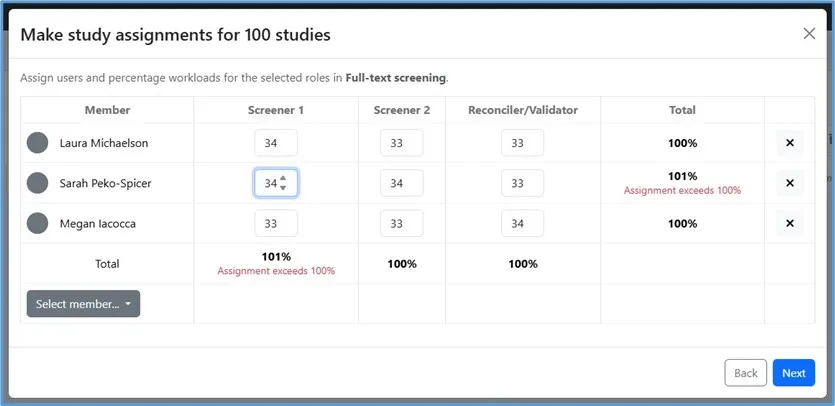Focus Megan's Screener 2 percentage field
The height and width of the screenshot is (406, 835).
[x=401, y=224]
